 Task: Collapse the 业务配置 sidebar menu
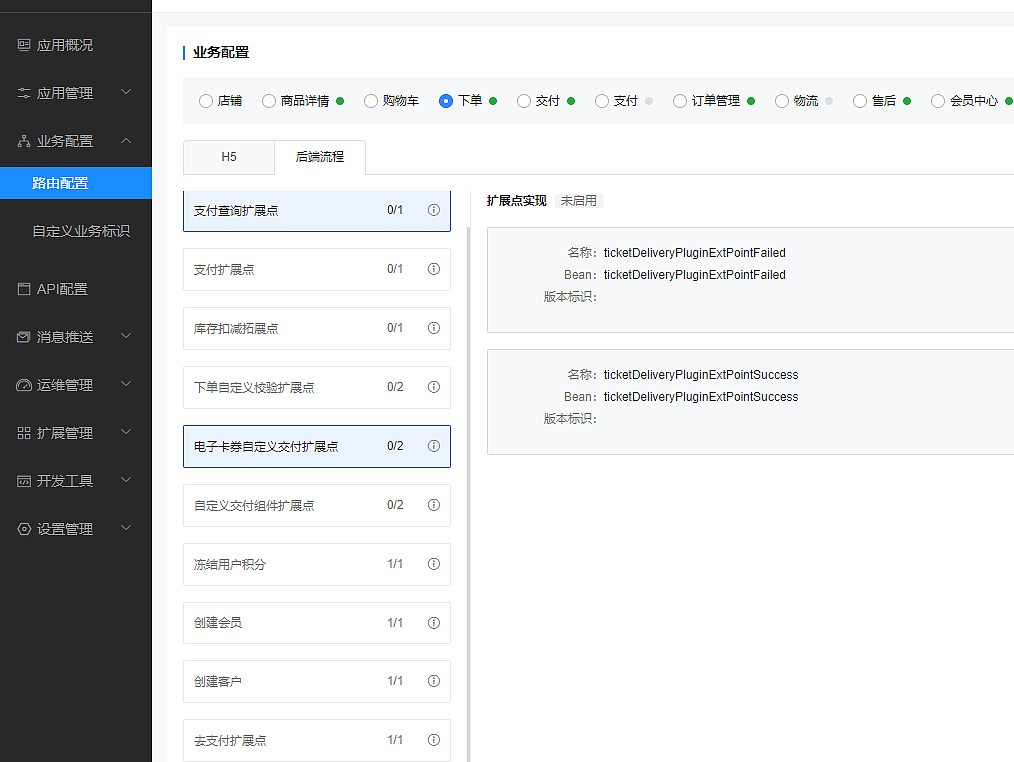point(126,141)
